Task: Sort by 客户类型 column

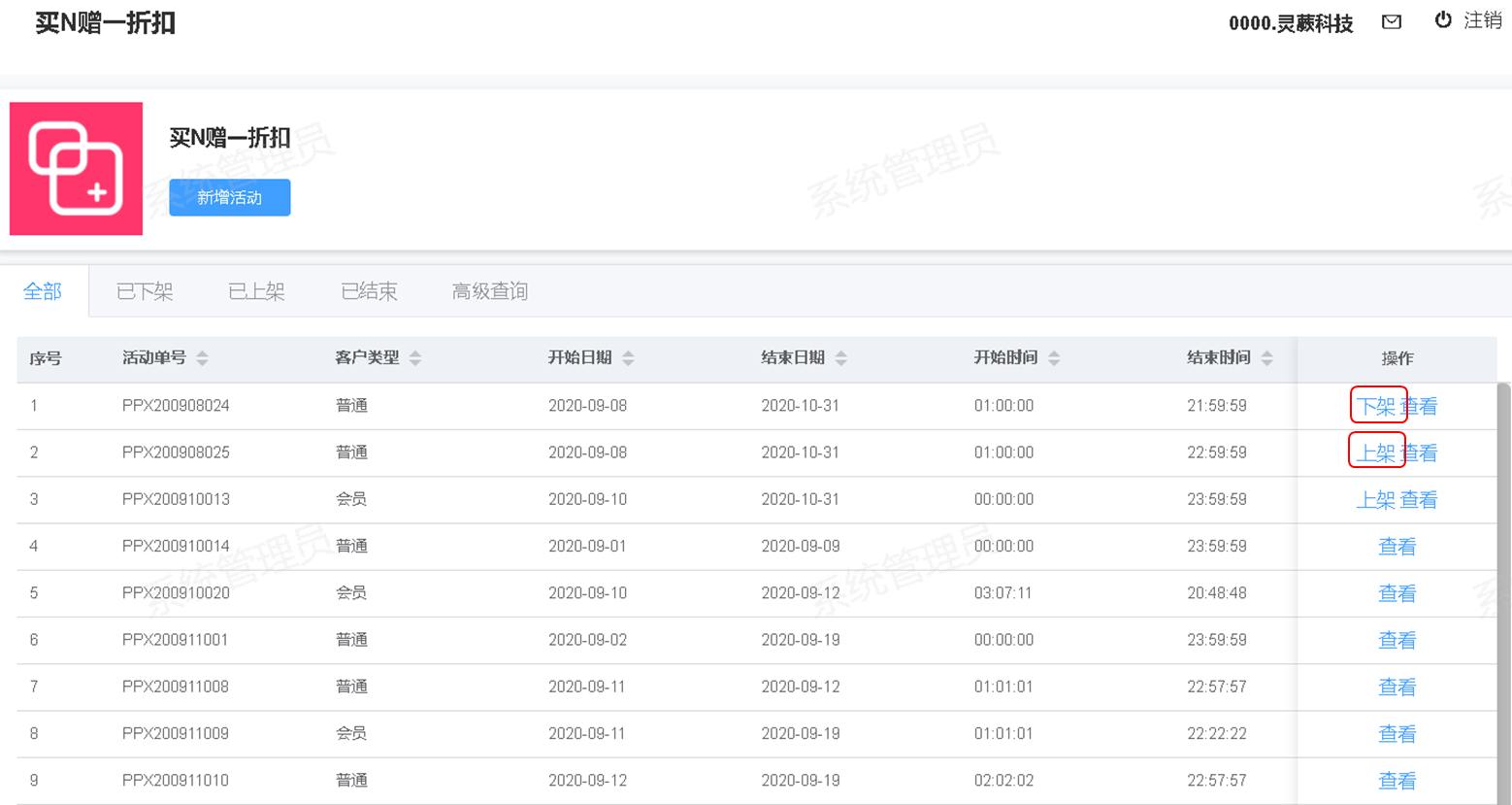Action: [x=415, y=358]
